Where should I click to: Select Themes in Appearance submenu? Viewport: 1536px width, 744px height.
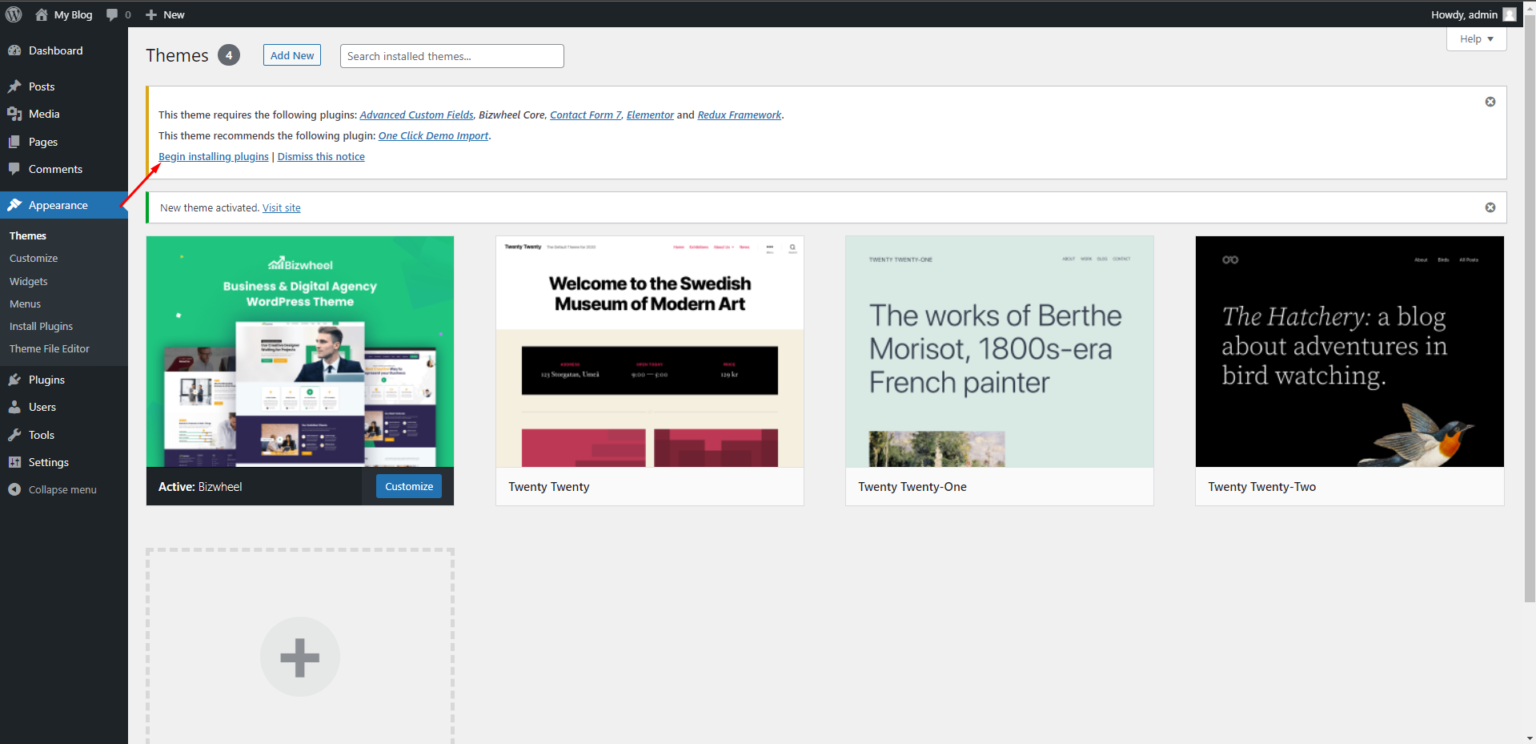click(28, 236)
